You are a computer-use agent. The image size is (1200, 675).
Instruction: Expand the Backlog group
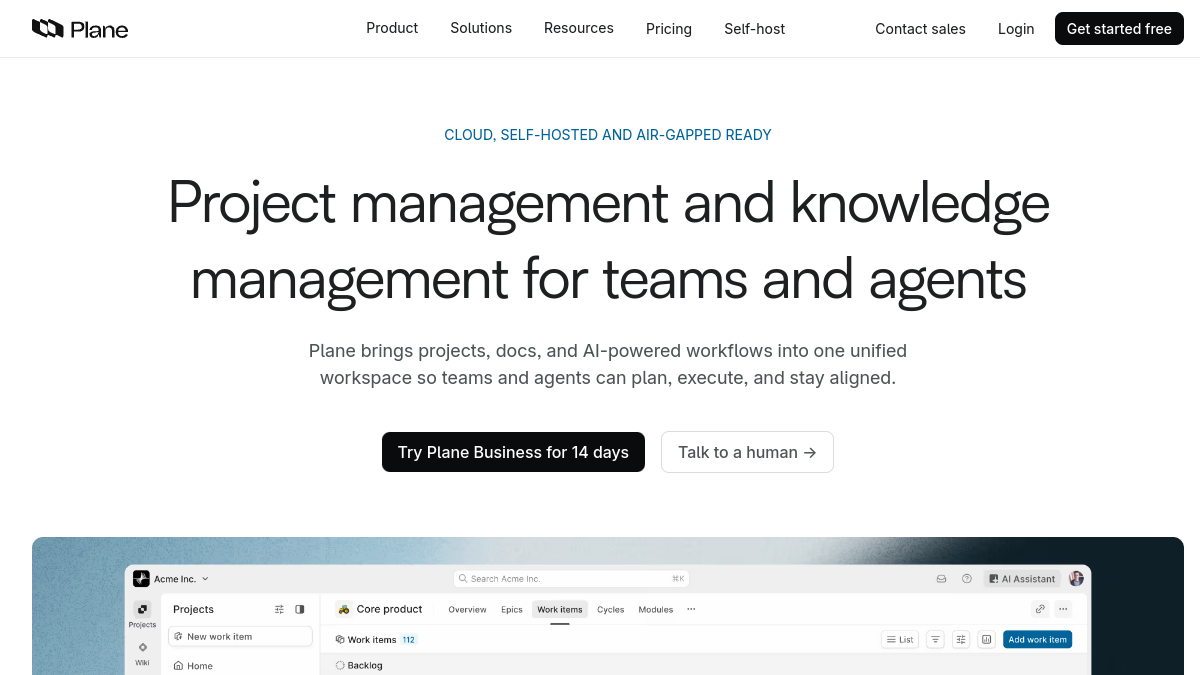pos(359,665)
